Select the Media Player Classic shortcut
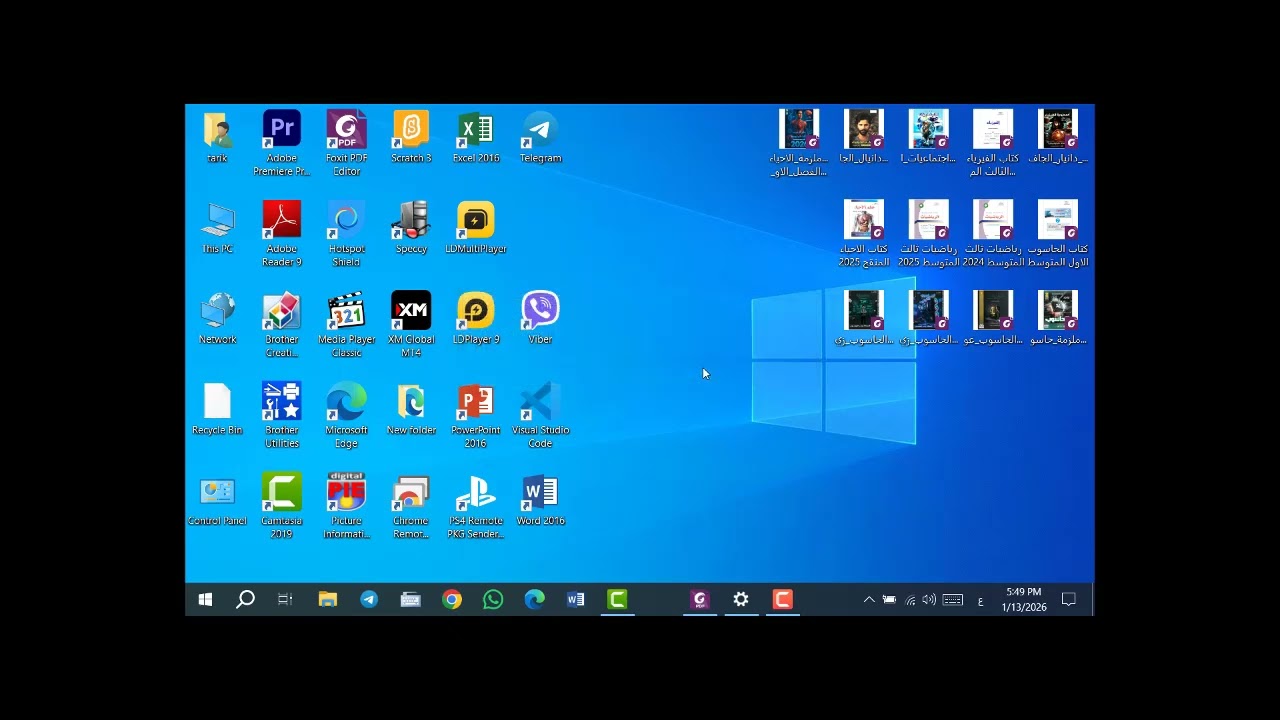The height and width of the screenshot is (720, 1280). [346, 325]
